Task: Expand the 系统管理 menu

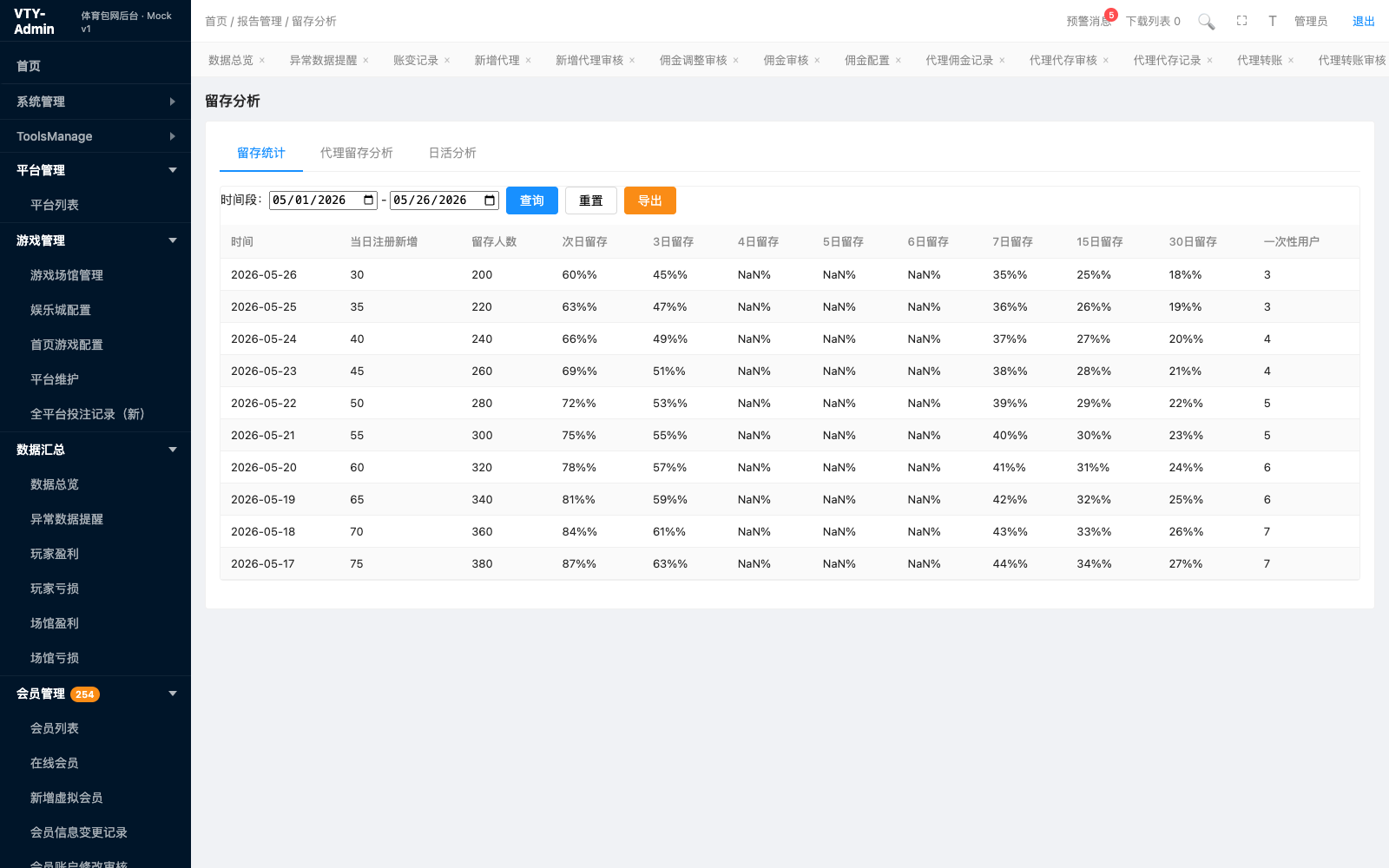Action: (95, 102)
